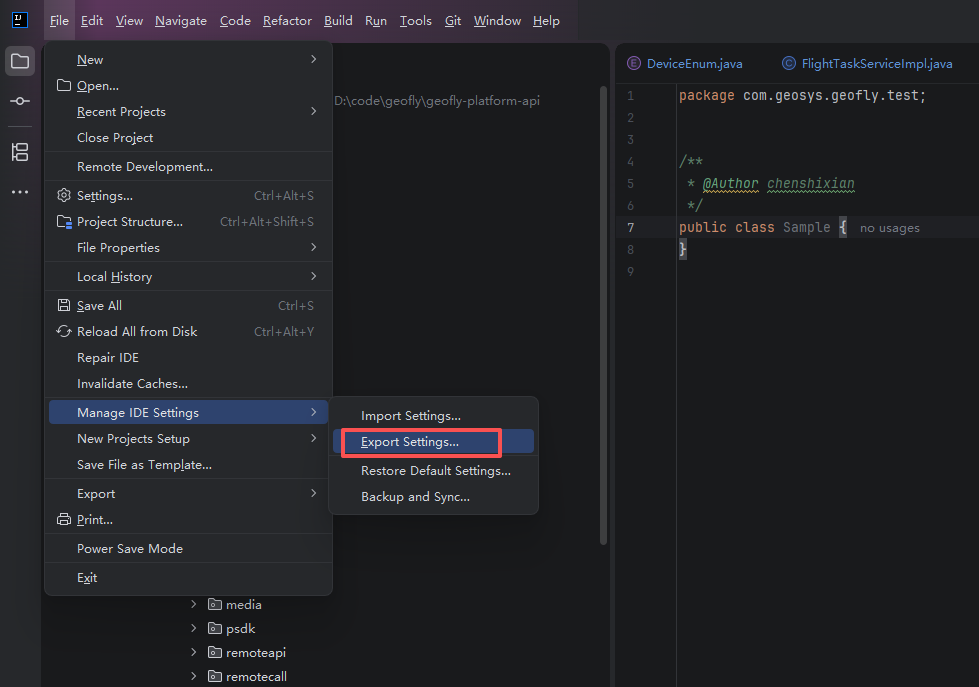Image resolution: width=979 pixels, height=687 pixels.
Task: Open the Structure tool window icon
Action: [20, 152]
